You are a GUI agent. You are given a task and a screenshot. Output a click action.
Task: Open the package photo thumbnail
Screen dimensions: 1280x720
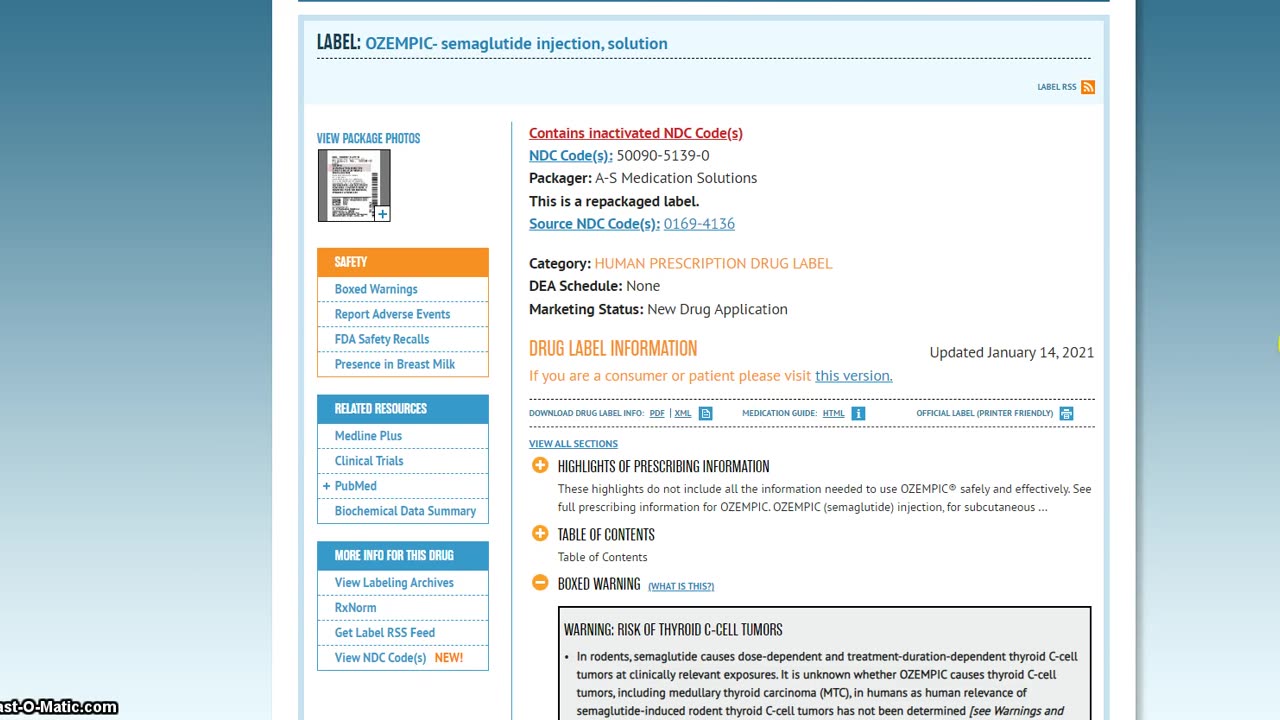click(354, 185)
